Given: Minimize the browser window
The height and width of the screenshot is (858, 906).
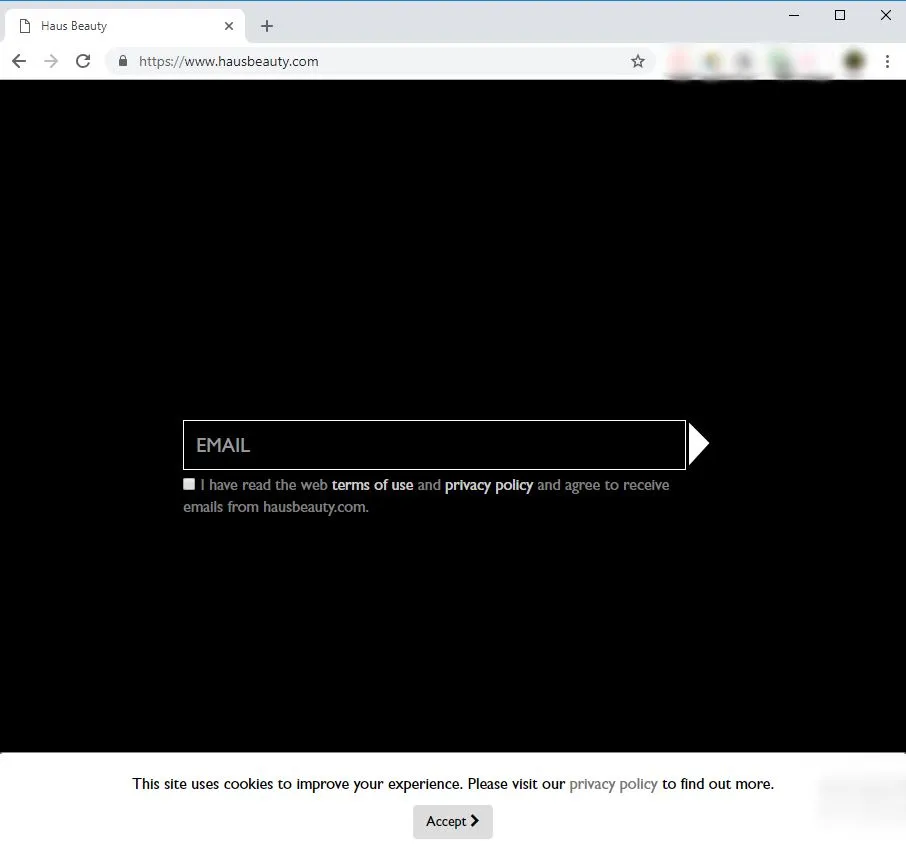Looking at the screenshot, I should (x=794, y=15).
